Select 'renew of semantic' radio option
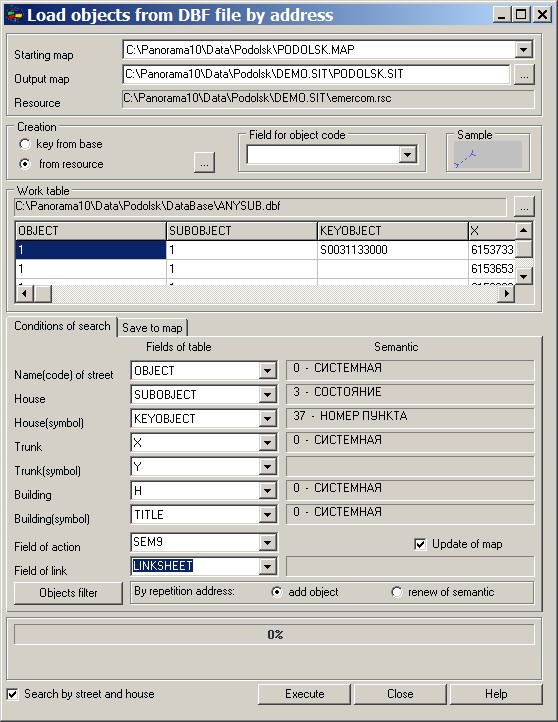Image resolution: width=558 pixels, height=722 pixels. [x=396, y=592]
